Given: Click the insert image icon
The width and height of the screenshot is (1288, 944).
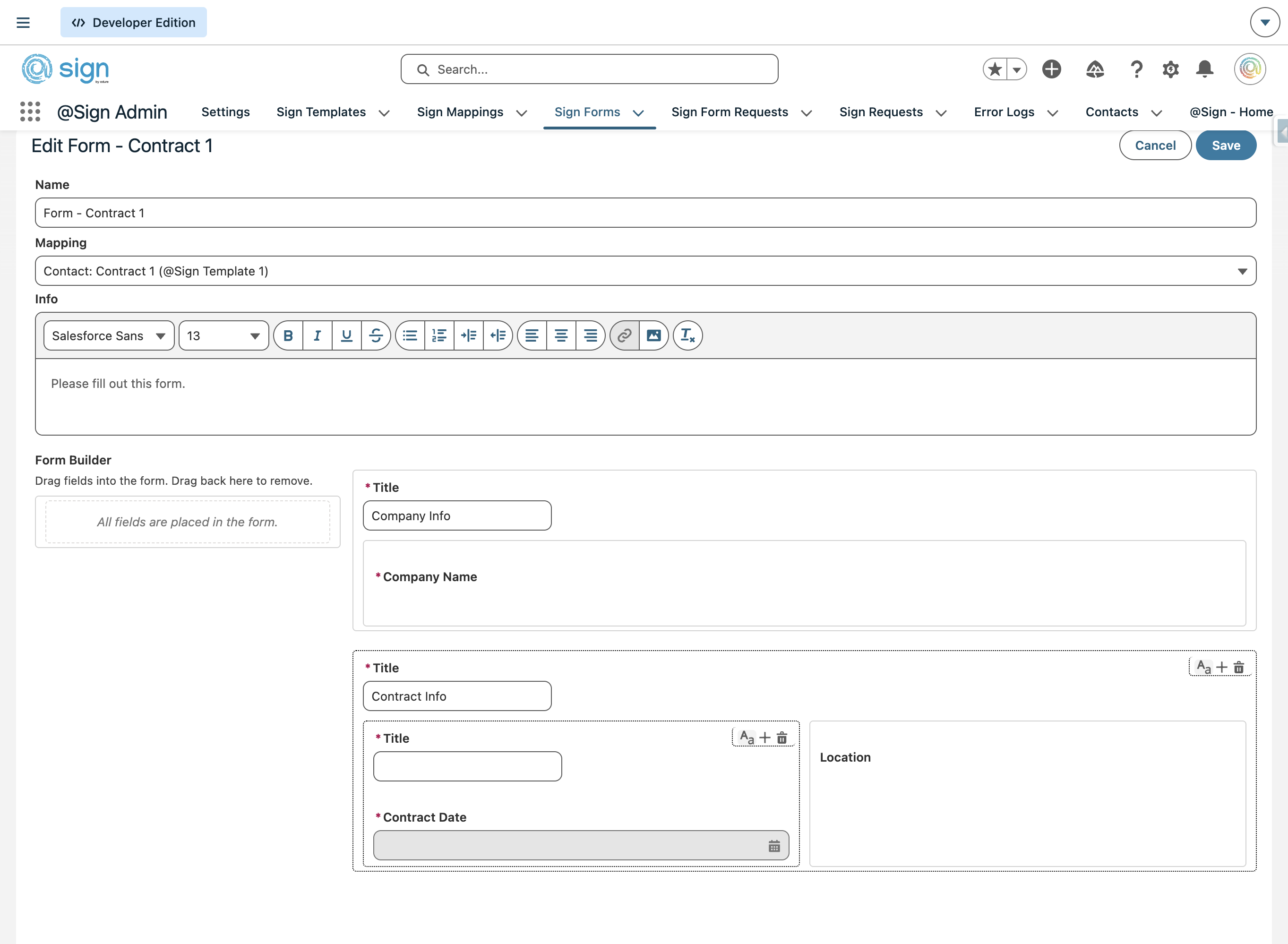Looking at the screenshot, I should click(x=654, y=335).
